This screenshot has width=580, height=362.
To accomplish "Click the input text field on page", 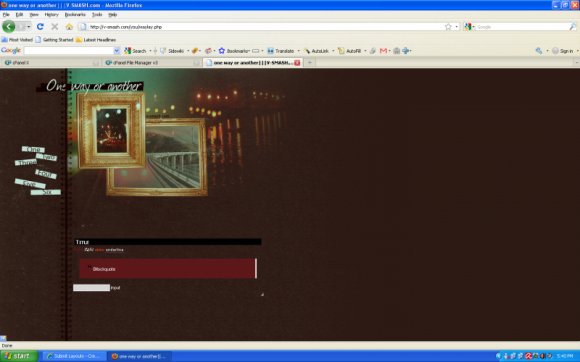I will (x=91, y=288).
